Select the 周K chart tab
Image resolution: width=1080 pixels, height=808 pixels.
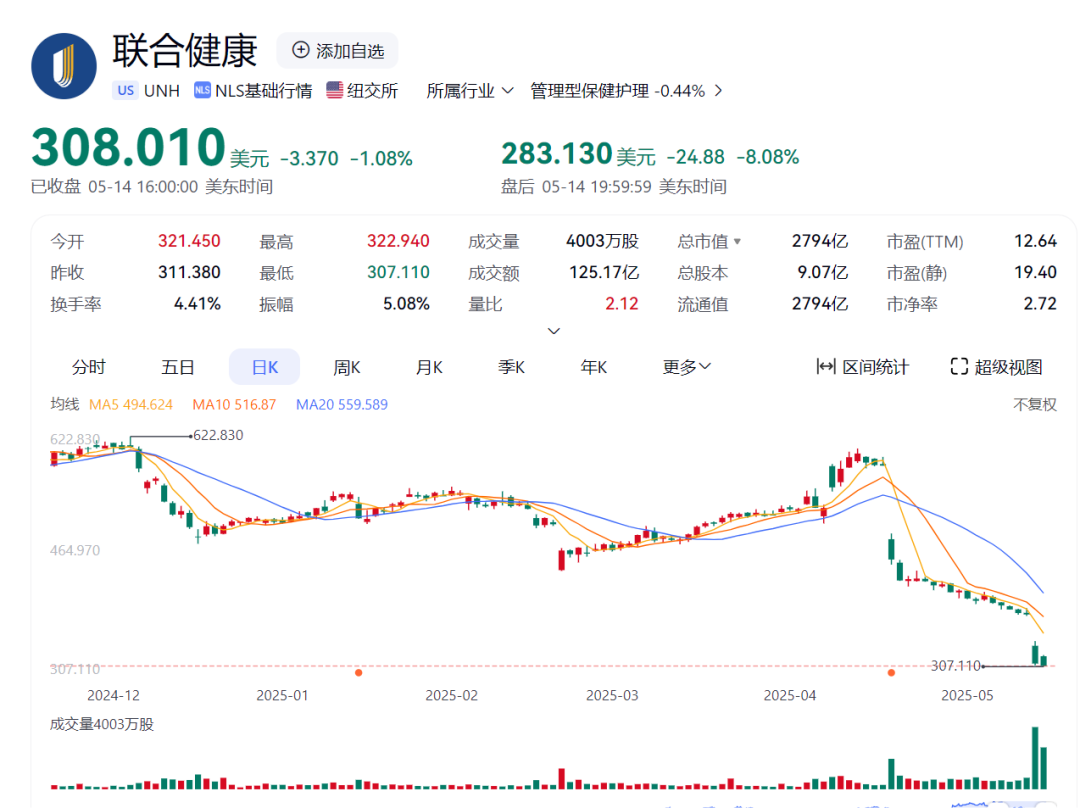(346, 367)
